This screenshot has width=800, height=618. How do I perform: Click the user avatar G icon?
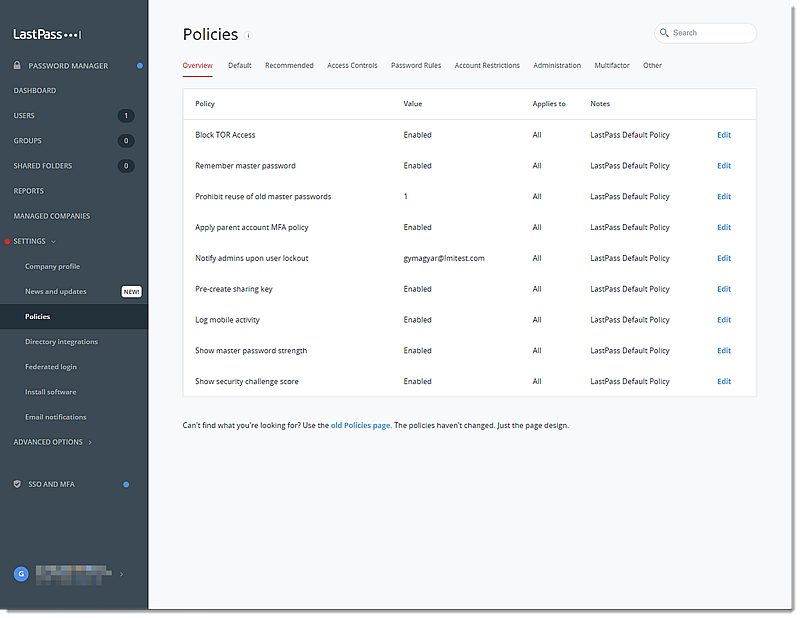click(21, 574)
